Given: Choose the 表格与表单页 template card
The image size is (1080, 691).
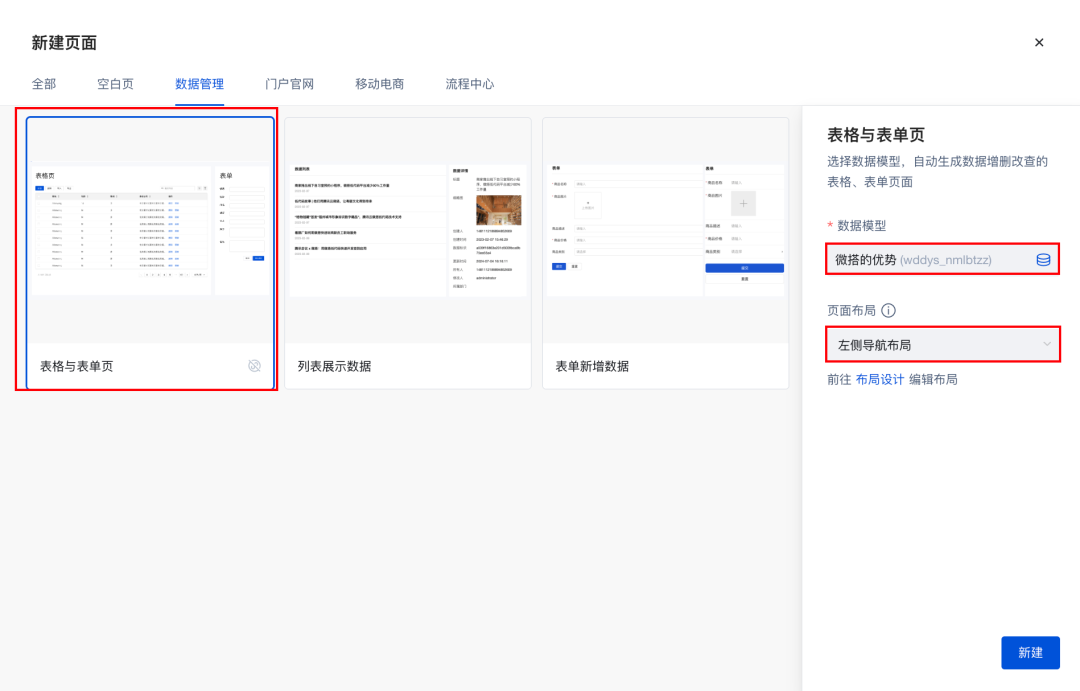Looking at the screenshot, I should click(150, 252).
